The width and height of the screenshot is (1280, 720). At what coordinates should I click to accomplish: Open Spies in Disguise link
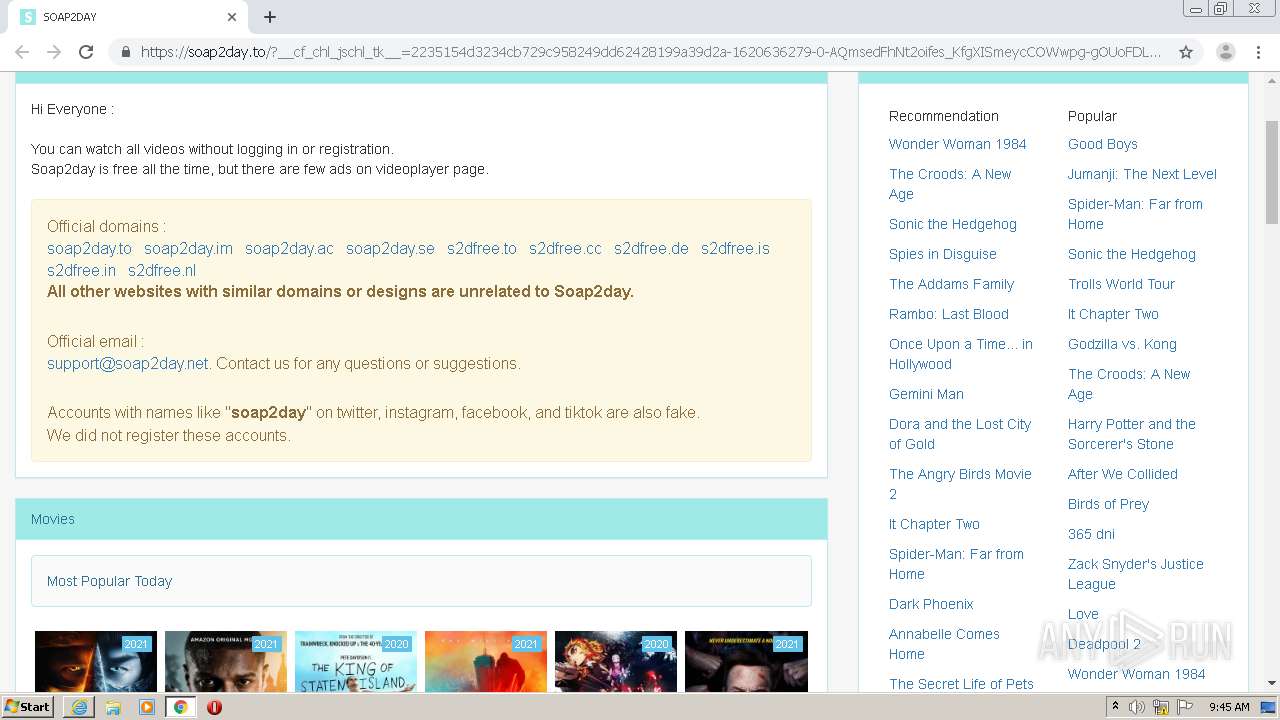(943, 254)
